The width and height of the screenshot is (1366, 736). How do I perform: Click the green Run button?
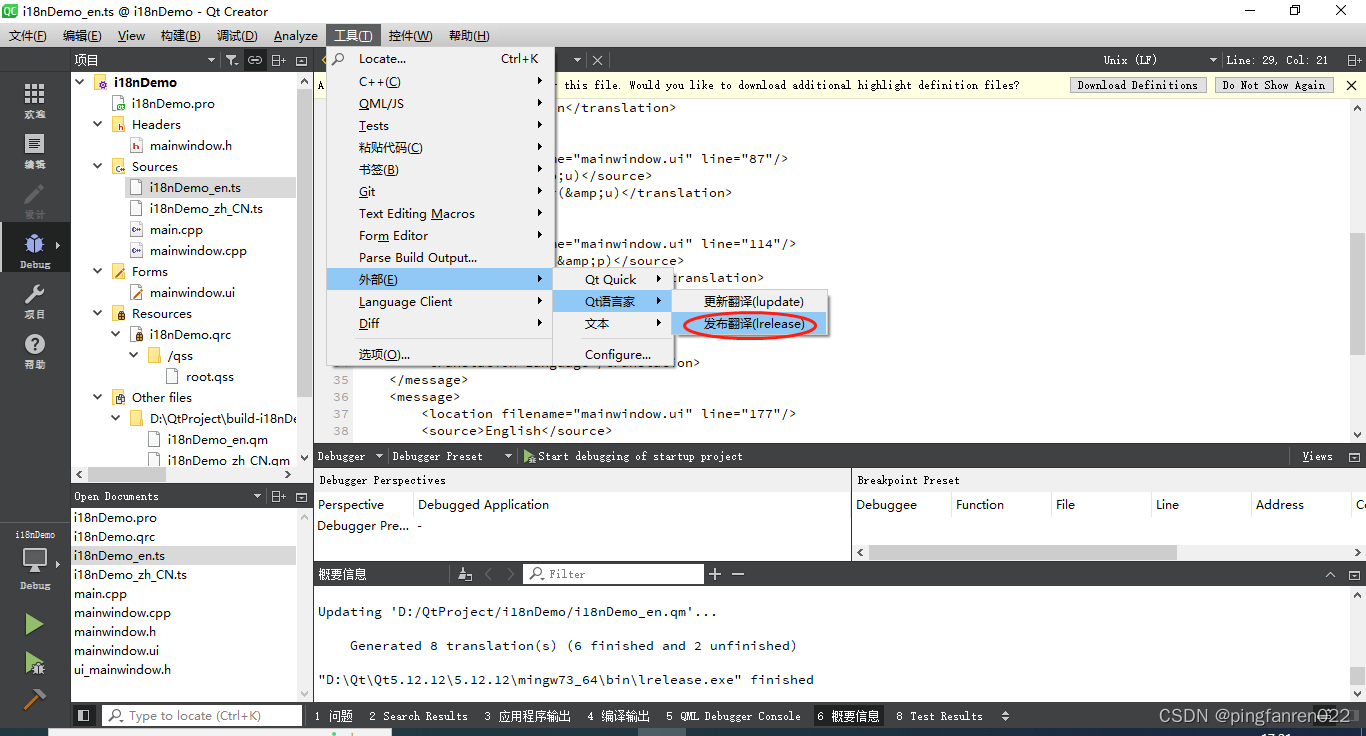[33, 623]
